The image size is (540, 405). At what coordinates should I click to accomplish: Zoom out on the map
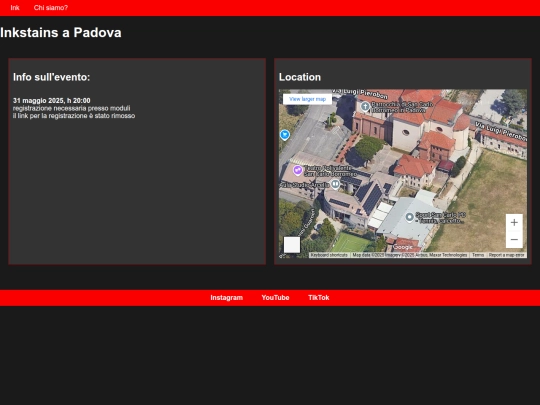(x=514, y=239)
